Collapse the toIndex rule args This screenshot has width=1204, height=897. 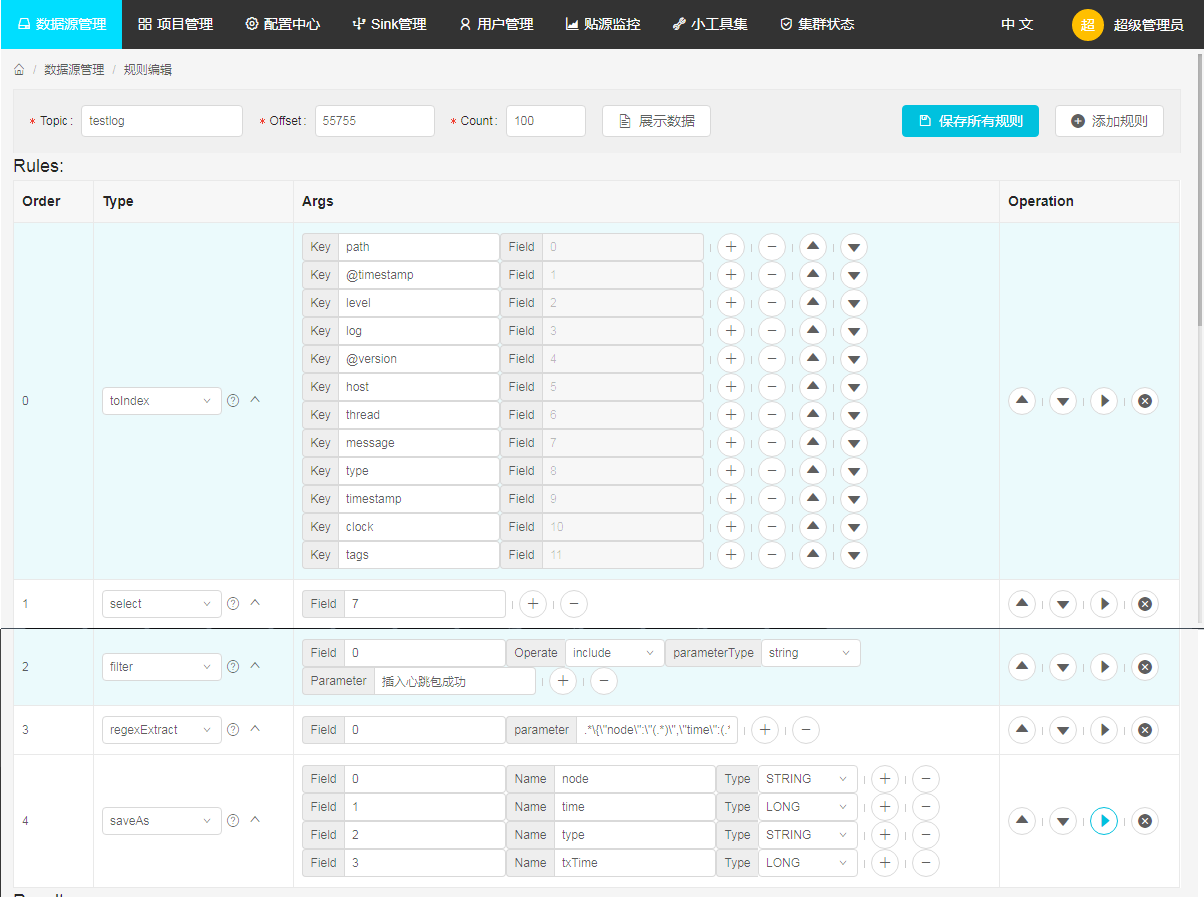pyautogui.click(x=255, y=400)
